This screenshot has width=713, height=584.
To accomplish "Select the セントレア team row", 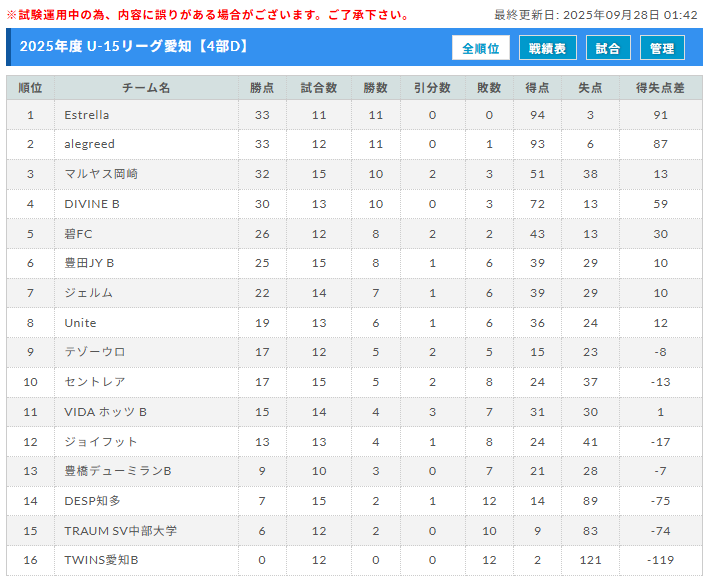I will click(x=95, y=382).
